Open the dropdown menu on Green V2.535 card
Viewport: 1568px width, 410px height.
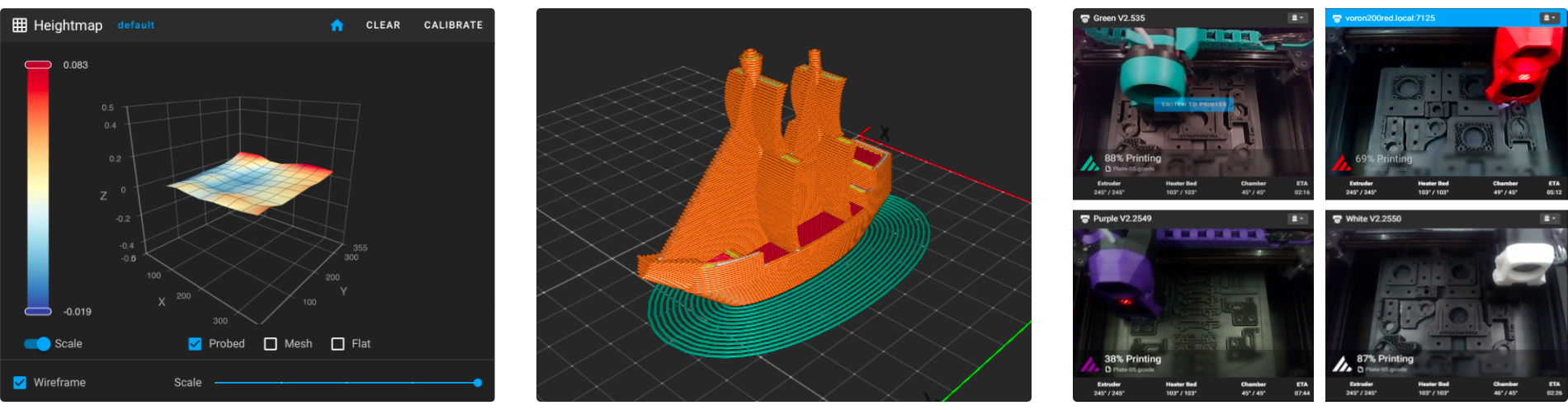(1298, 18)
